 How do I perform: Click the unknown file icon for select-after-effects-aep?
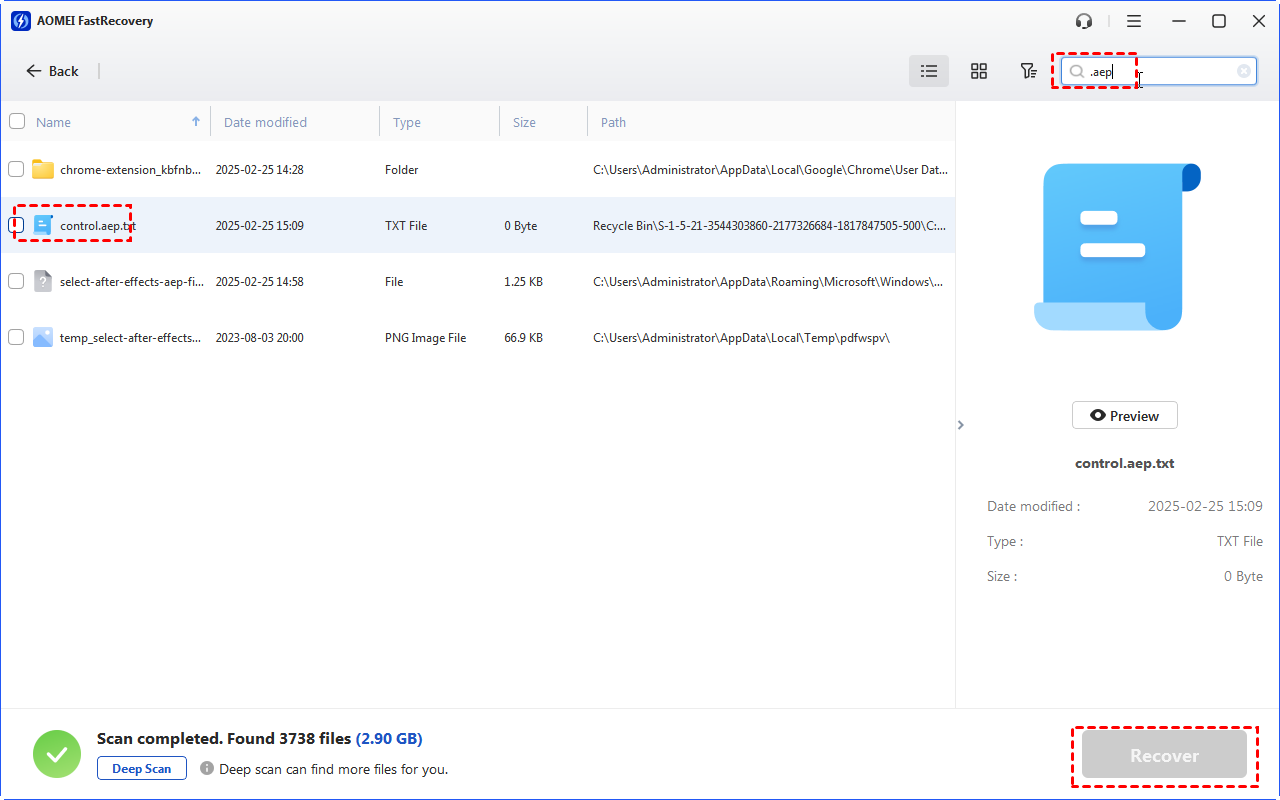pos(42,281)
